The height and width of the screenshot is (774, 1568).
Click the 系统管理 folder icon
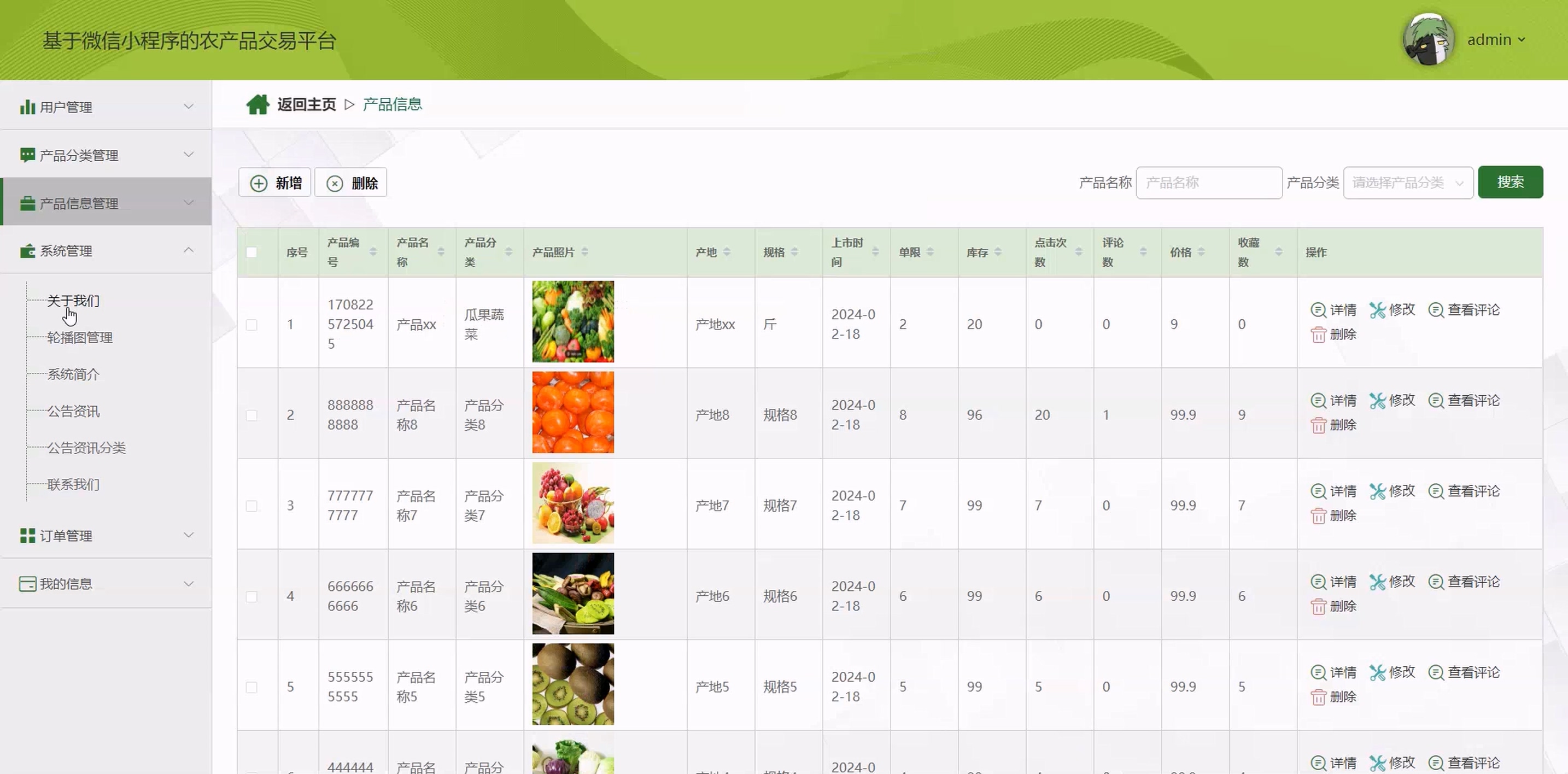coord(27,251)
